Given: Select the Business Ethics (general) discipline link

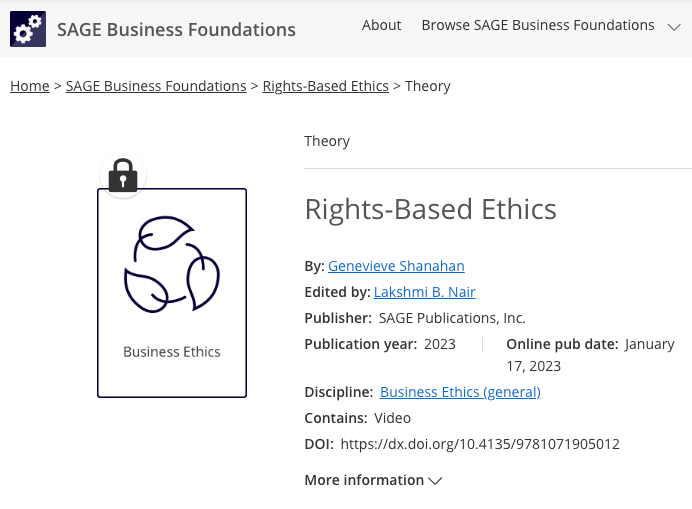Looking at the screenshot, I should pos(460,392).
